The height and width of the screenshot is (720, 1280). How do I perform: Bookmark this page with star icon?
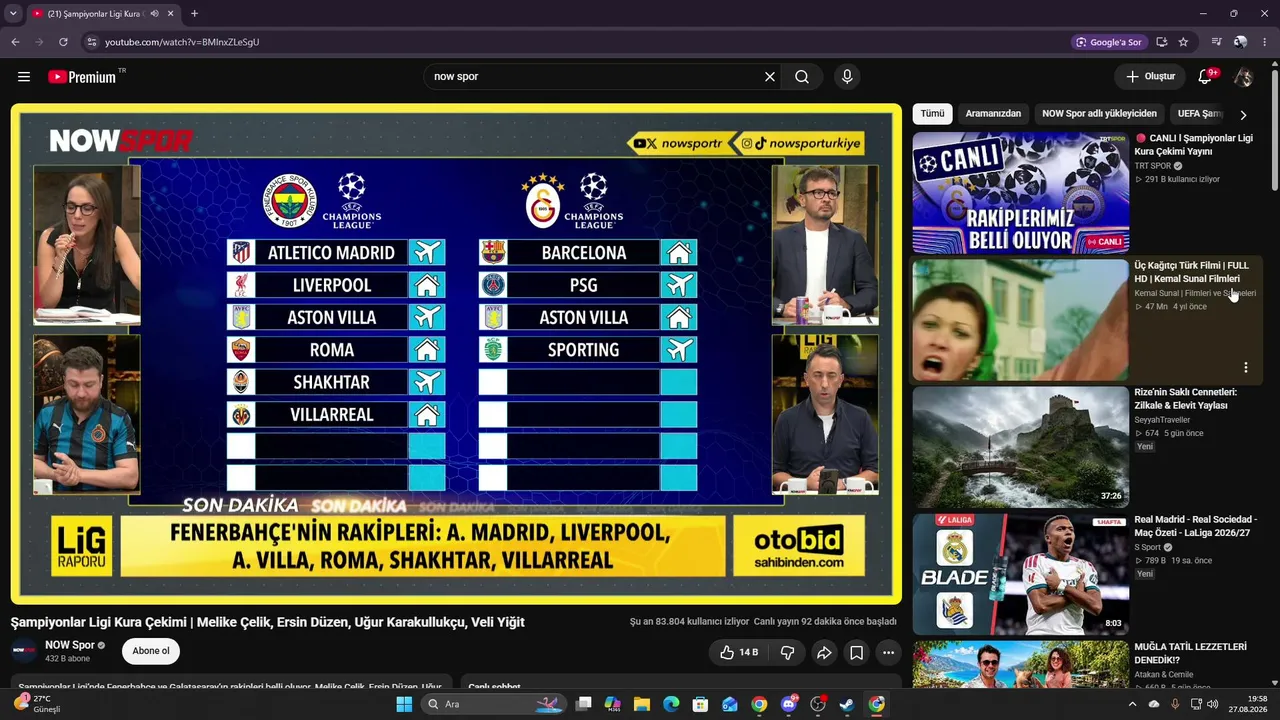(x=1183, y=42)
